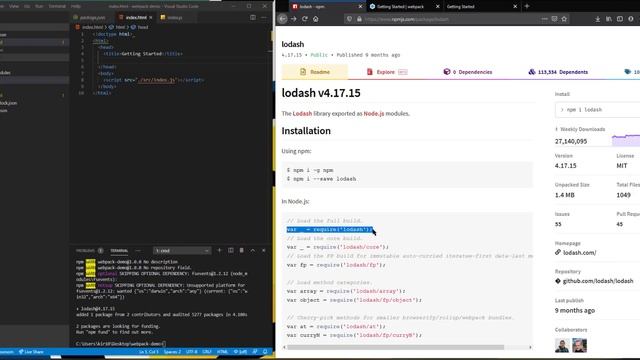This screenshot has width=640, height=360.
Task: Maximize the terminal panel with chevron
Action: tap(253, 250)
